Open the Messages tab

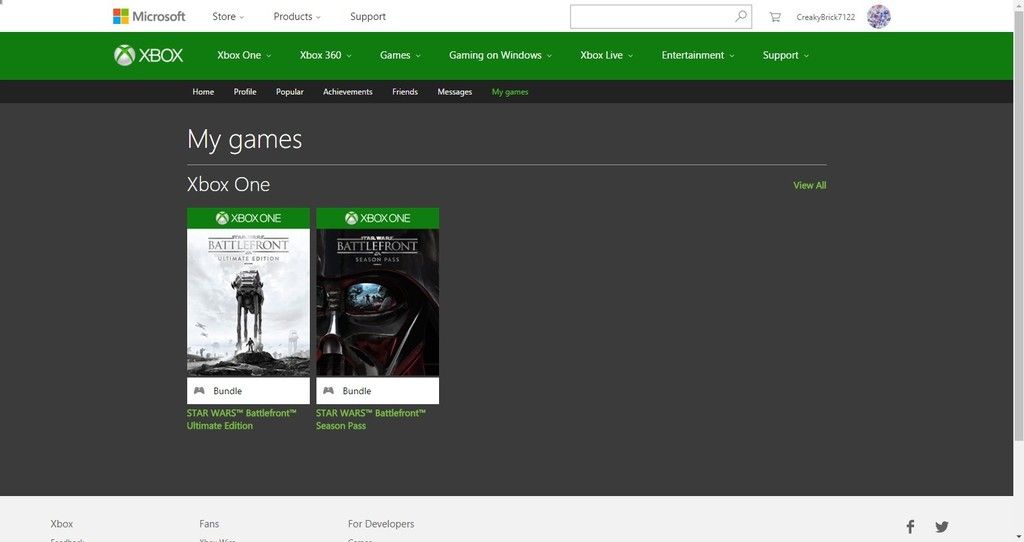455,92
